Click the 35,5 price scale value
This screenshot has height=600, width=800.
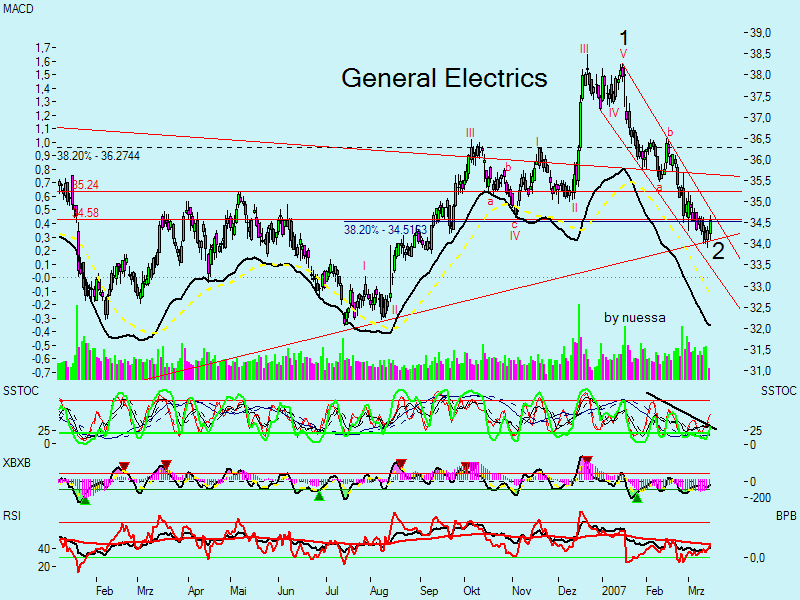(x=760, y=181)
